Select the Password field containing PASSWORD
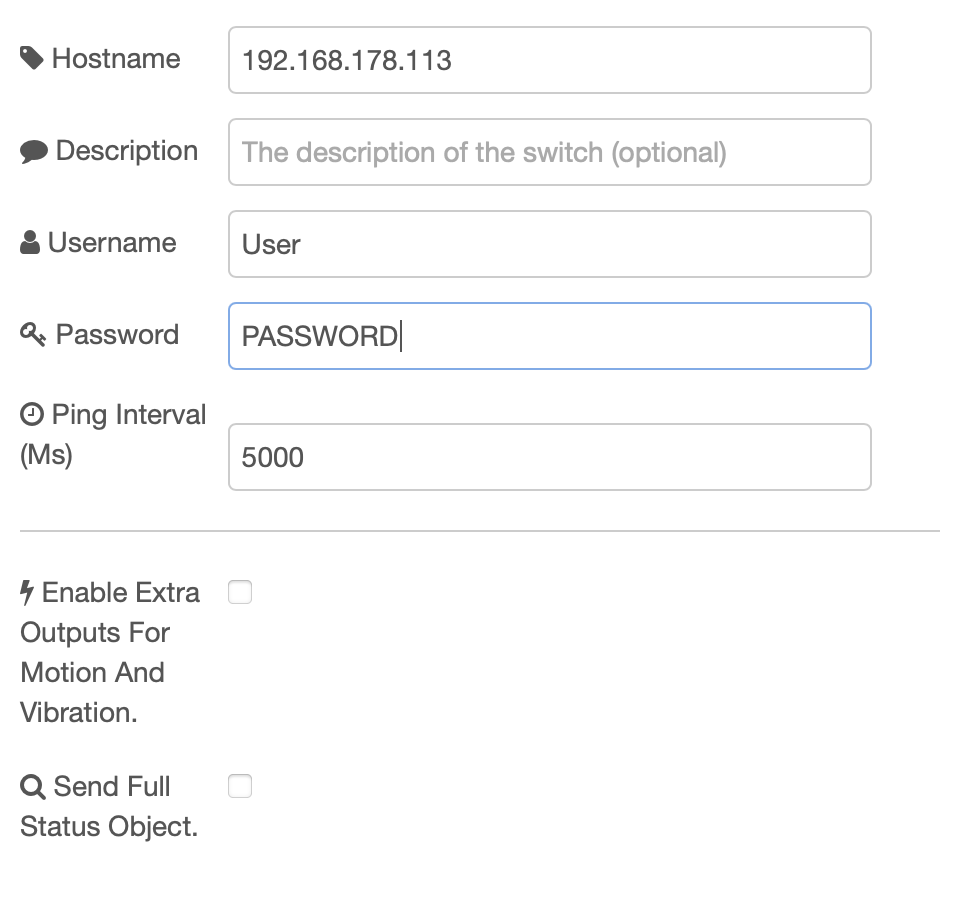 (x=550, y=336)
